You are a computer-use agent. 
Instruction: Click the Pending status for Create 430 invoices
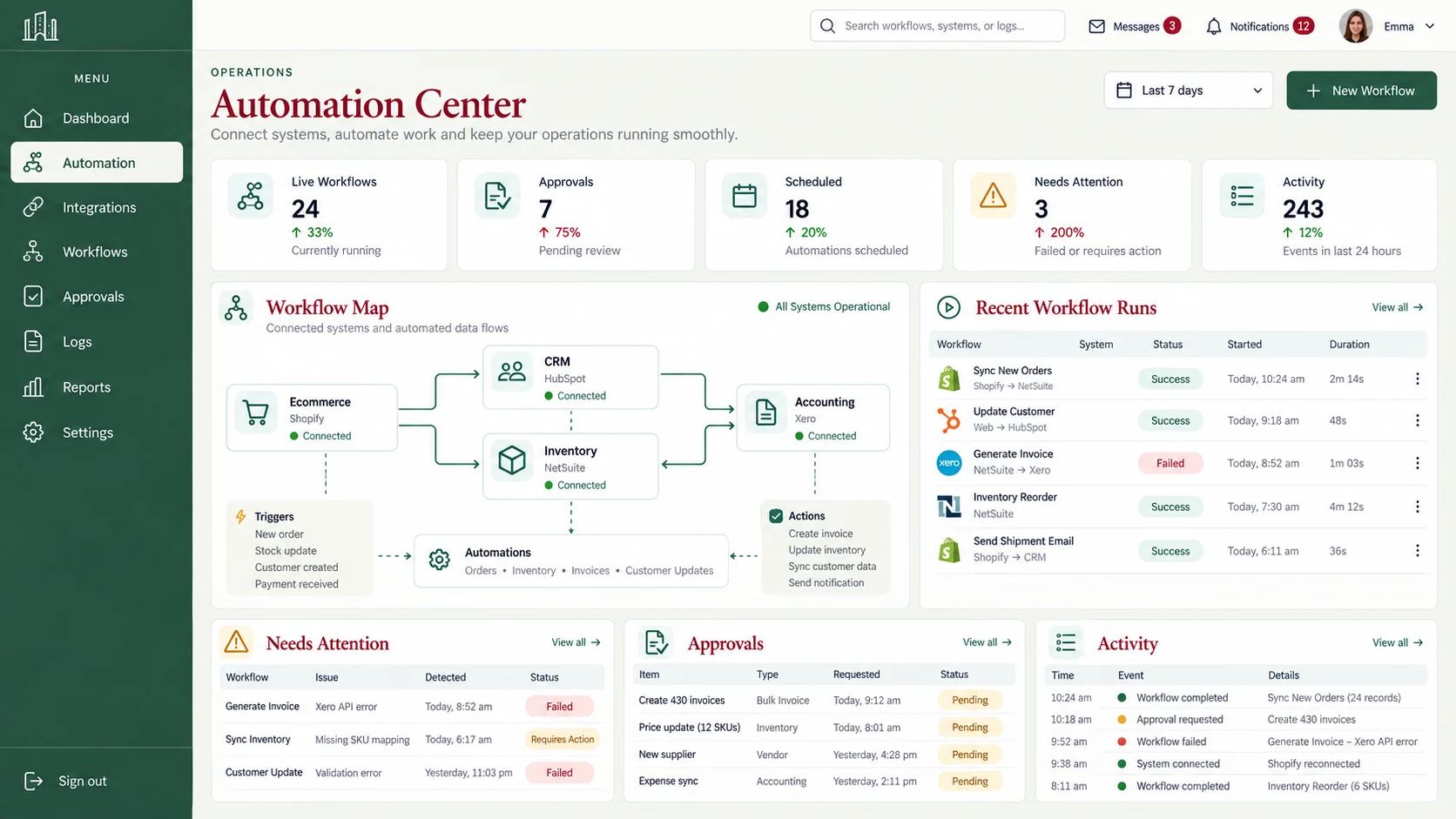(x=969, y=700)
